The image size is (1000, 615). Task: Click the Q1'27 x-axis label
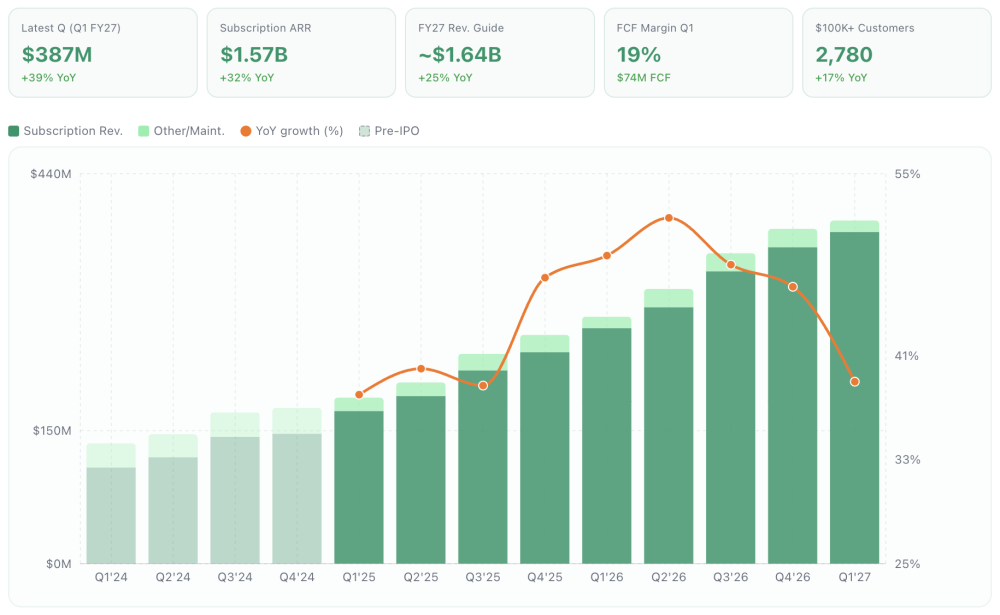[x=855, y=577]
